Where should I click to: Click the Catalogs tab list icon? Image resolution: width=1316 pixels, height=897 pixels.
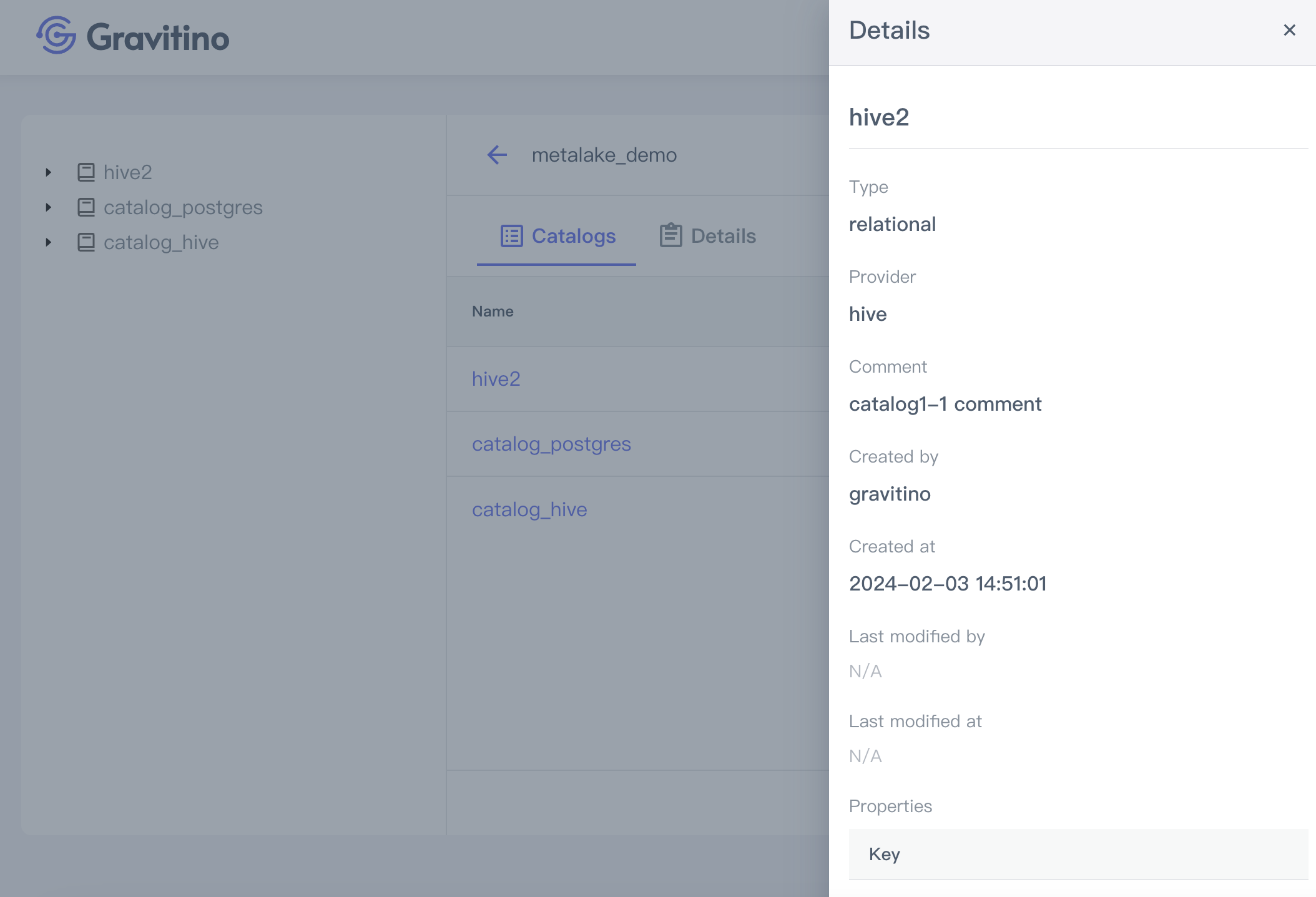click(x=511, y=236)
